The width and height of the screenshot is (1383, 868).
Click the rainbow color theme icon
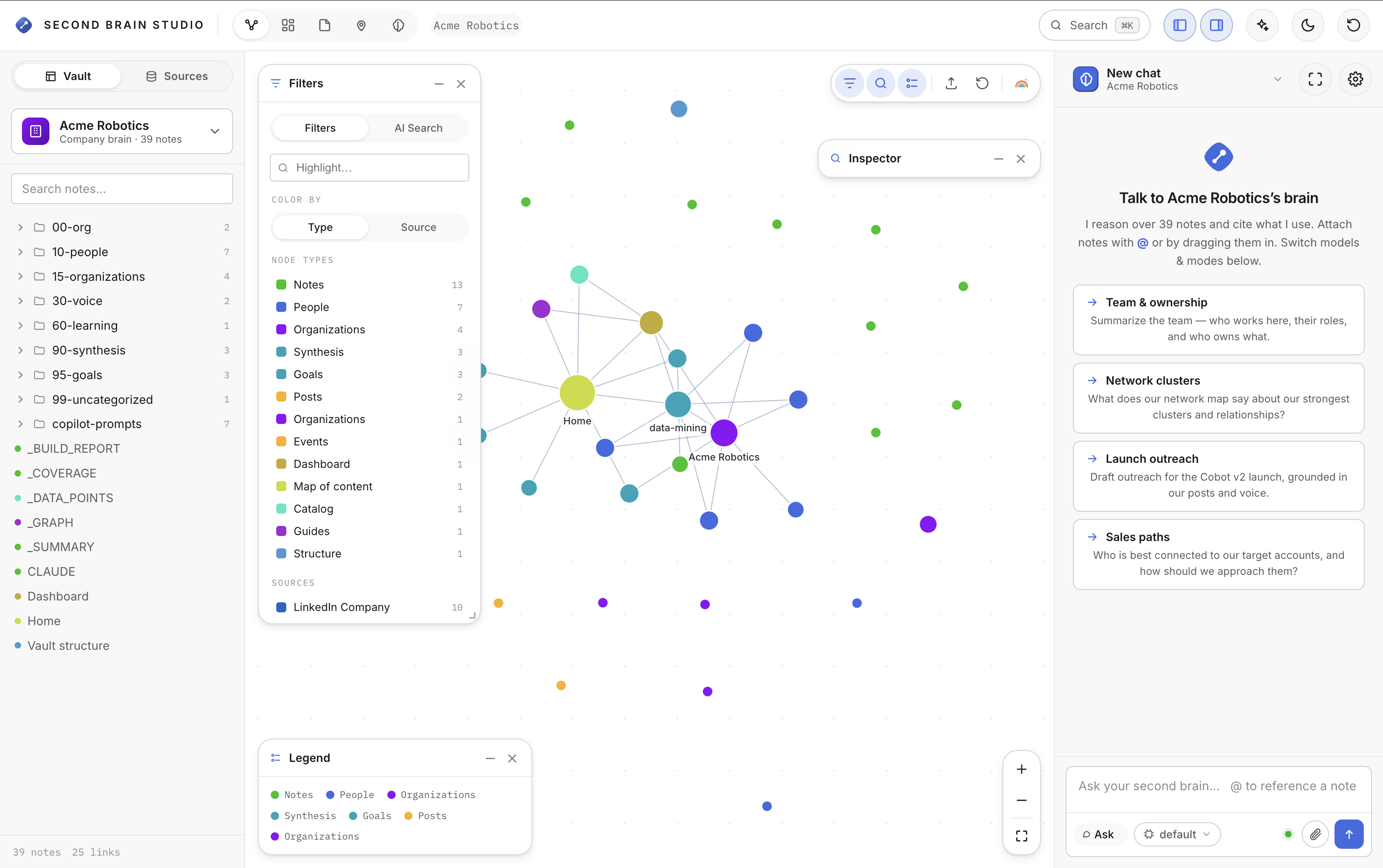point(1021,84)
